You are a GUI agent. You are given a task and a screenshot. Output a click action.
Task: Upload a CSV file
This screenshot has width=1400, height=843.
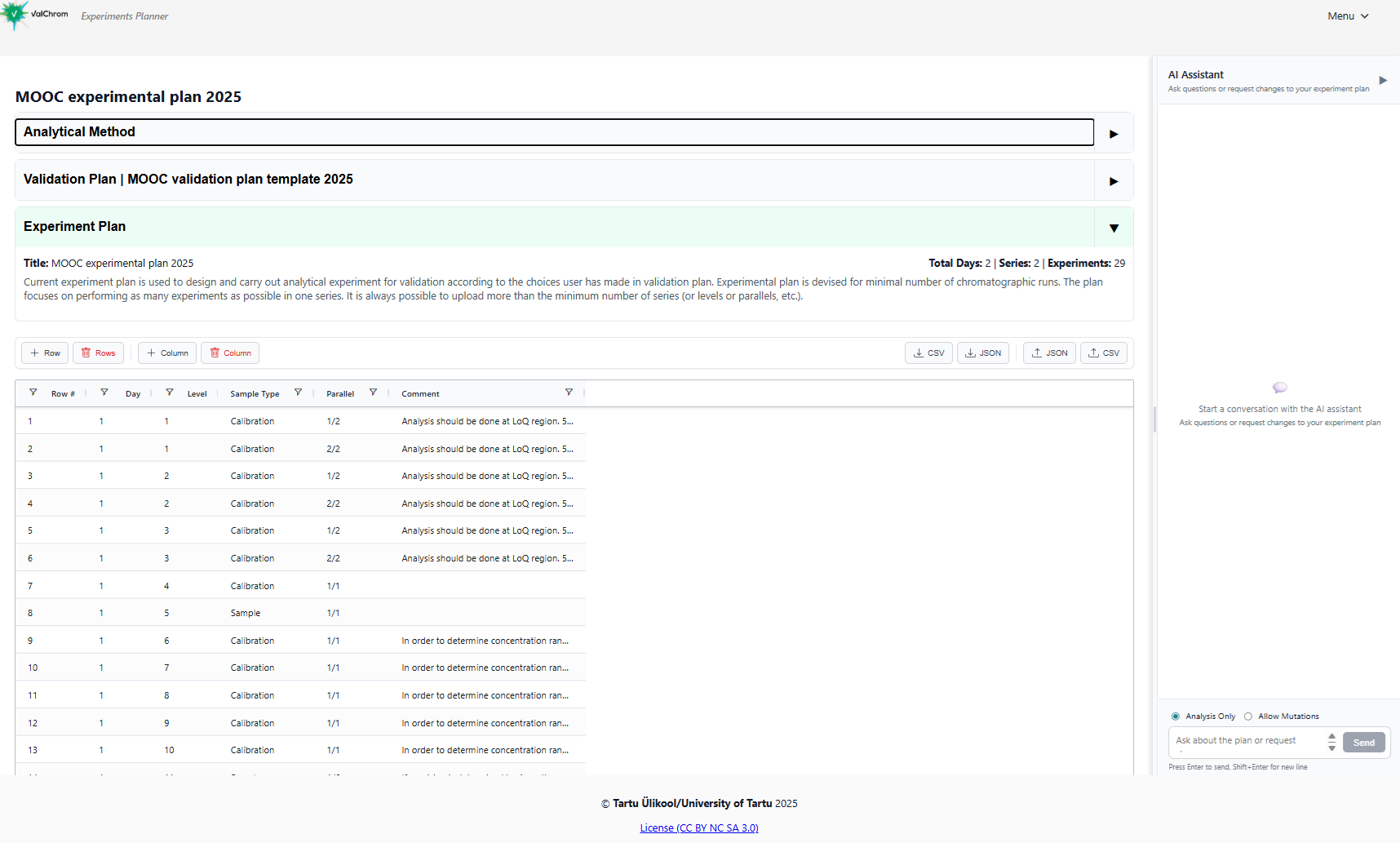1103,353
